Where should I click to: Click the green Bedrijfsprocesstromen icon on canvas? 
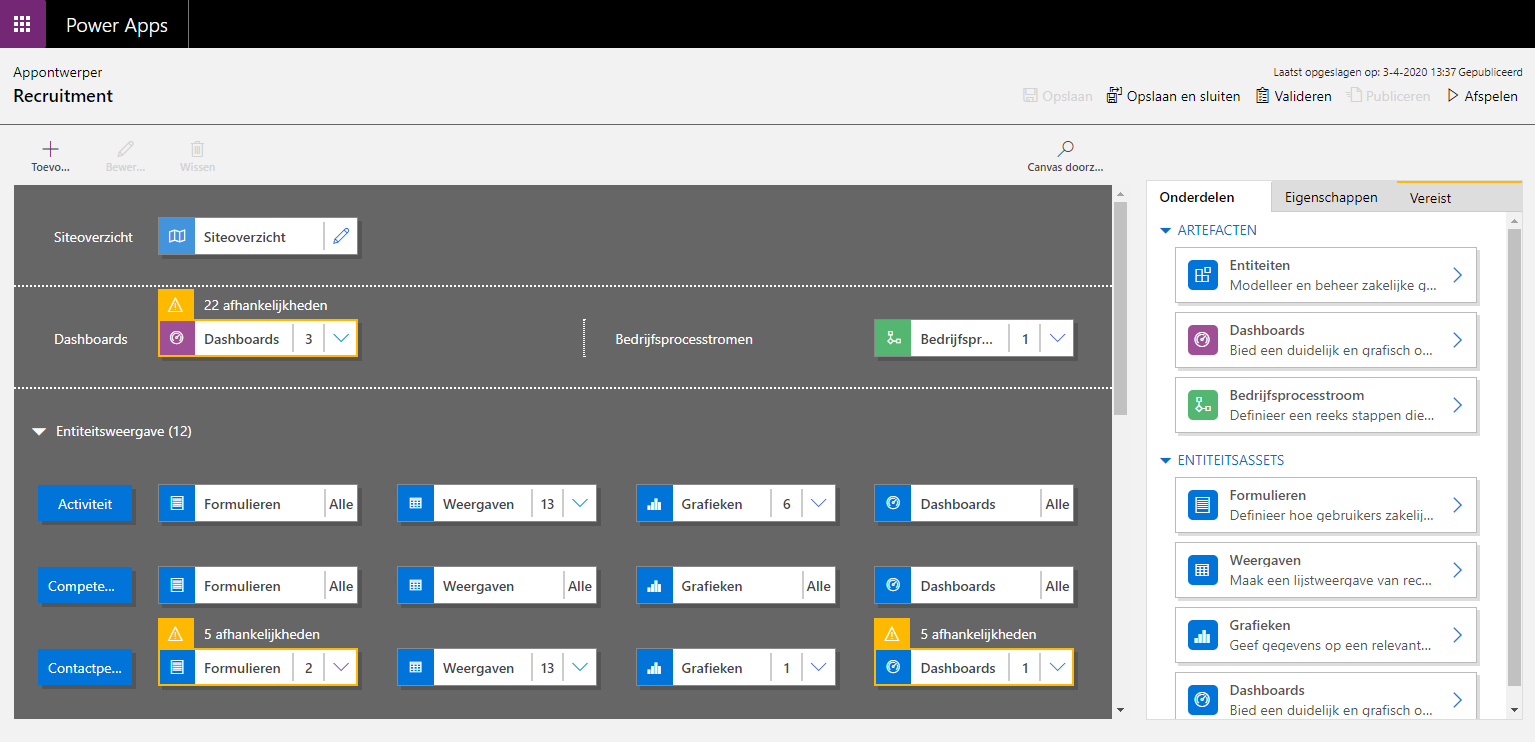coord(893,339)
